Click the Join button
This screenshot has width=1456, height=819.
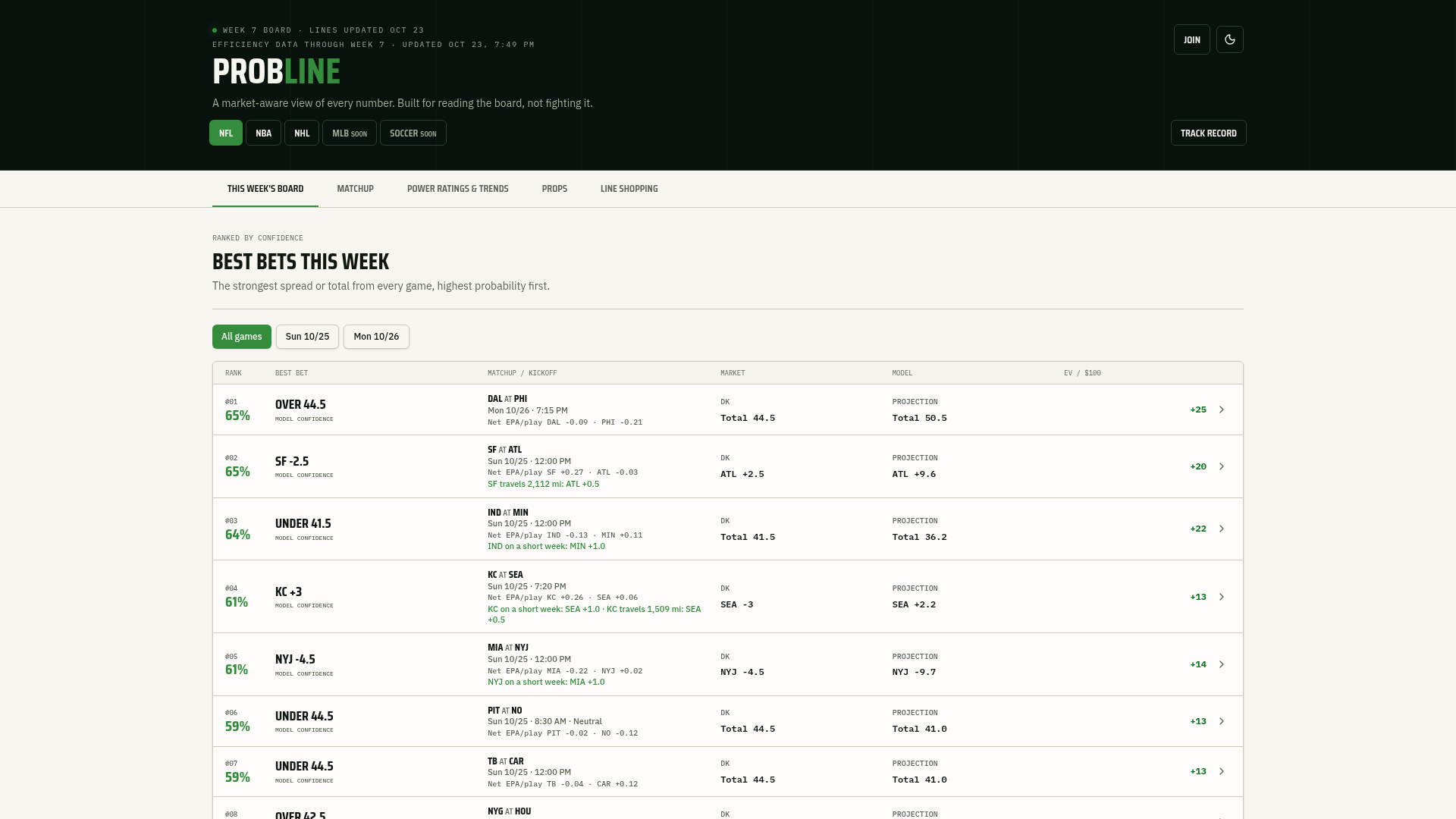[1192, 39]
